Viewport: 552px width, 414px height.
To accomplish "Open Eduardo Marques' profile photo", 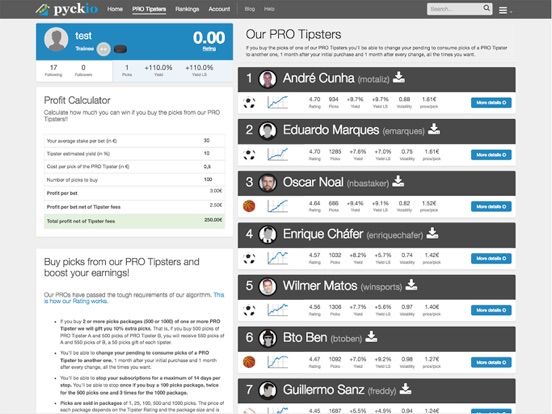I will click(268, 131).
